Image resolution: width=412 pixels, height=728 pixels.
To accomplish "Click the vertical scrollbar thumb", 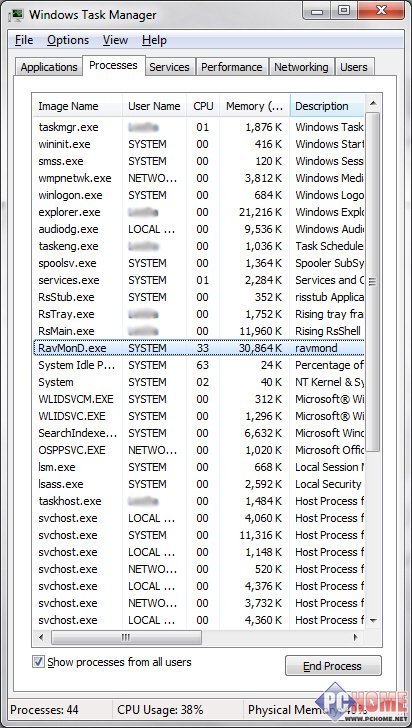I will point(373,282).
